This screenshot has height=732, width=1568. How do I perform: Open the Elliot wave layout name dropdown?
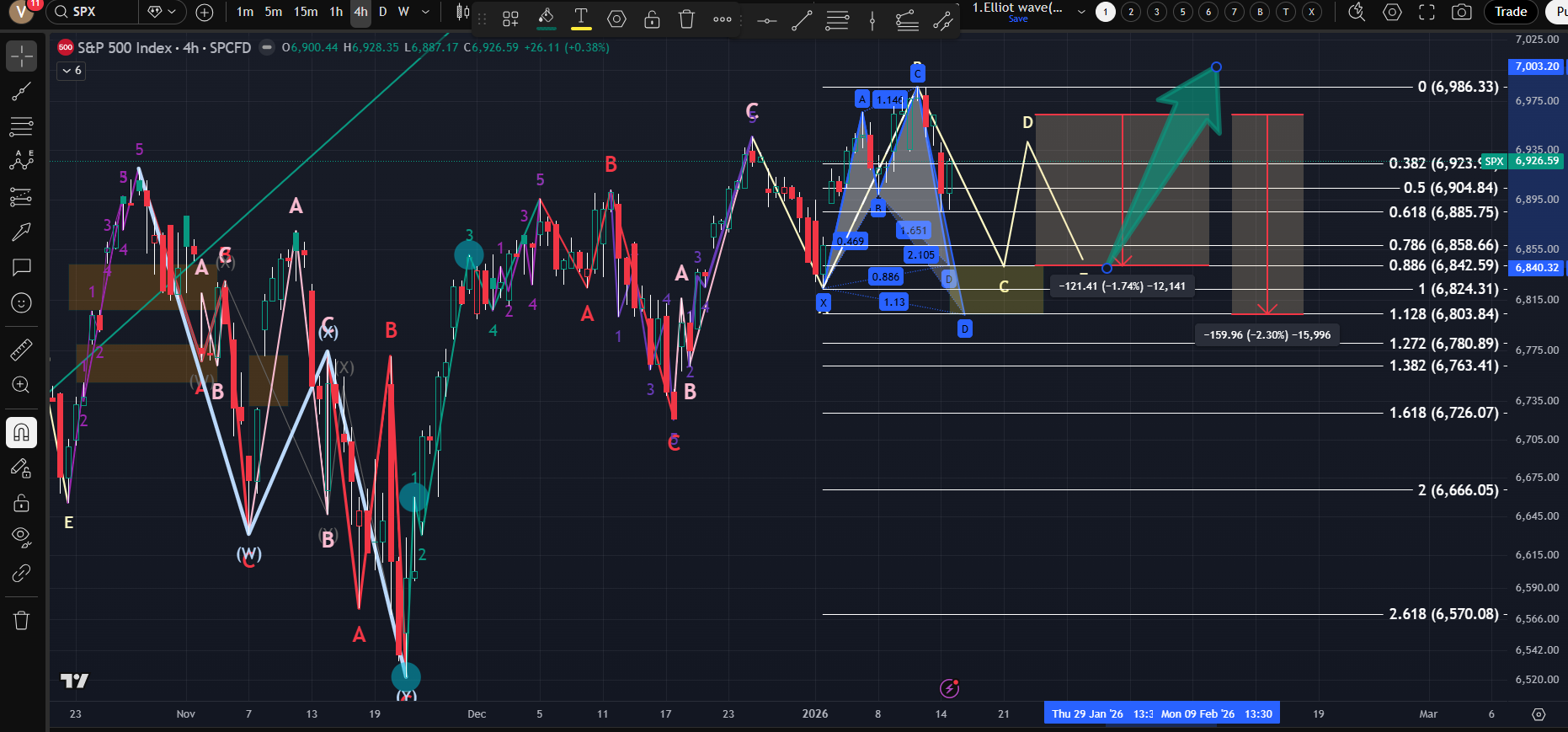tap(1081, 12)
